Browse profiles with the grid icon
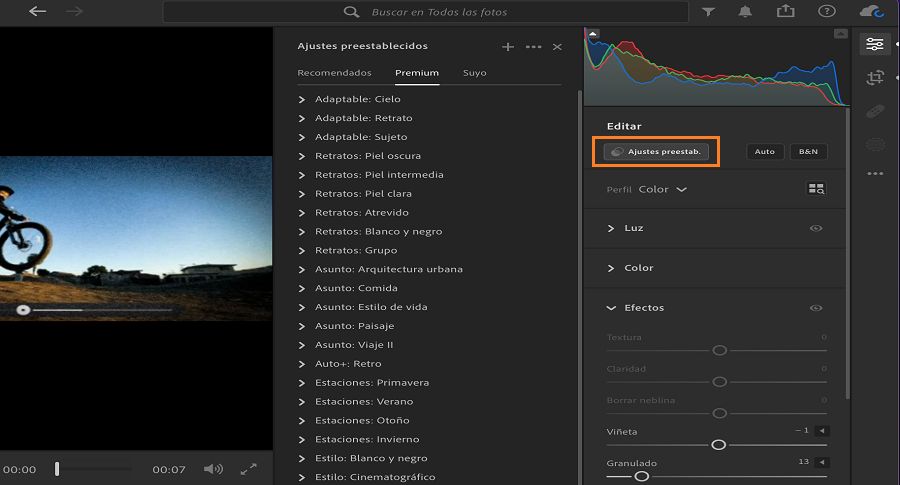 pyautogui.click(x=816, y=189)
